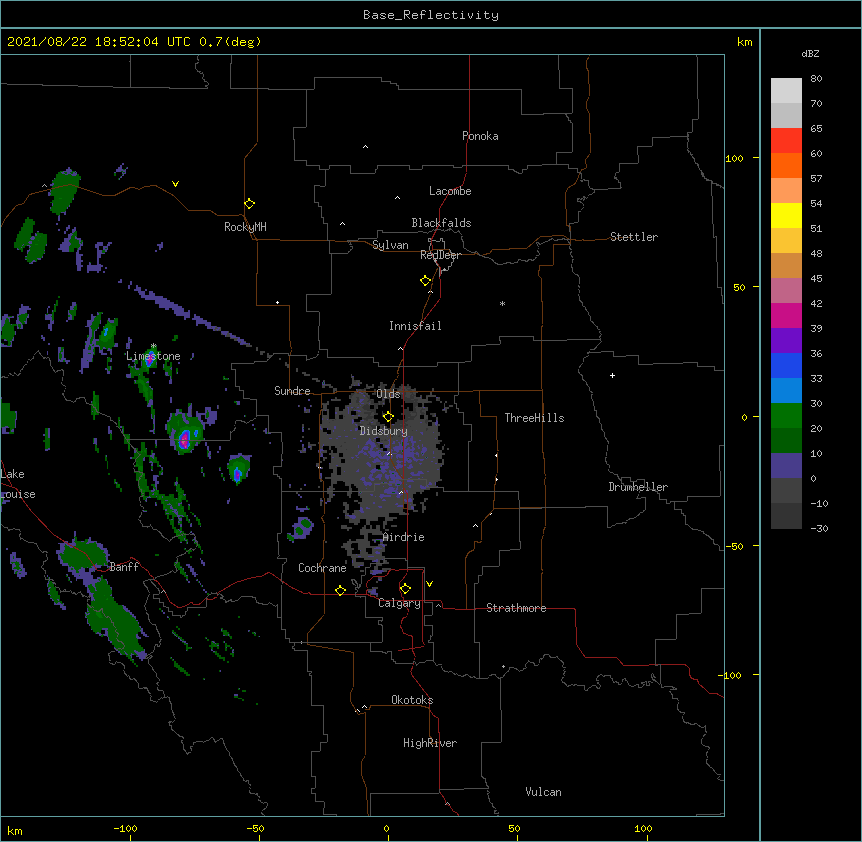Click the yellow V marker northwest of RockyMH

point(175,184)
